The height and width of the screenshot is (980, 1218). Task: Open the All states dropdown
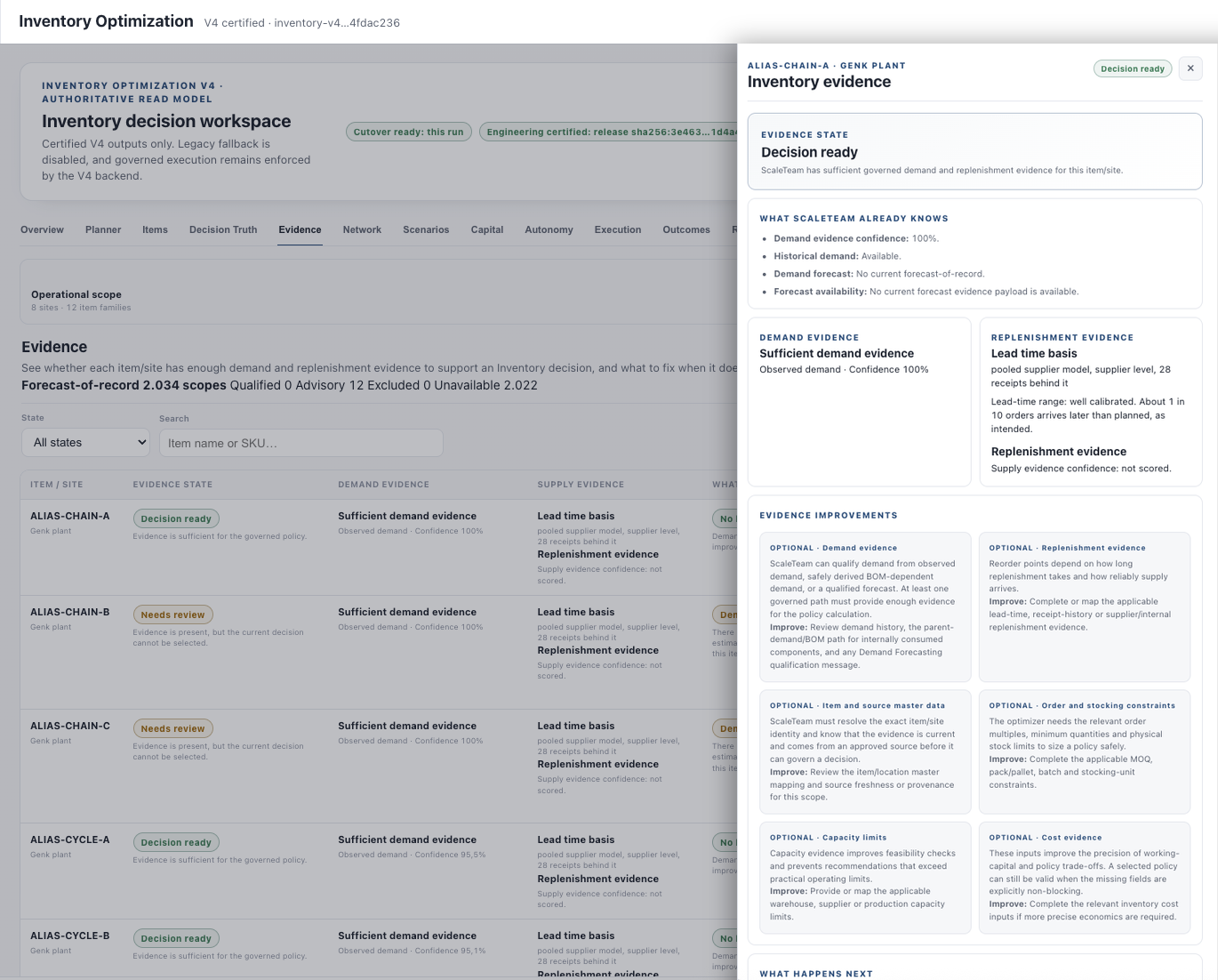[85, 443]
